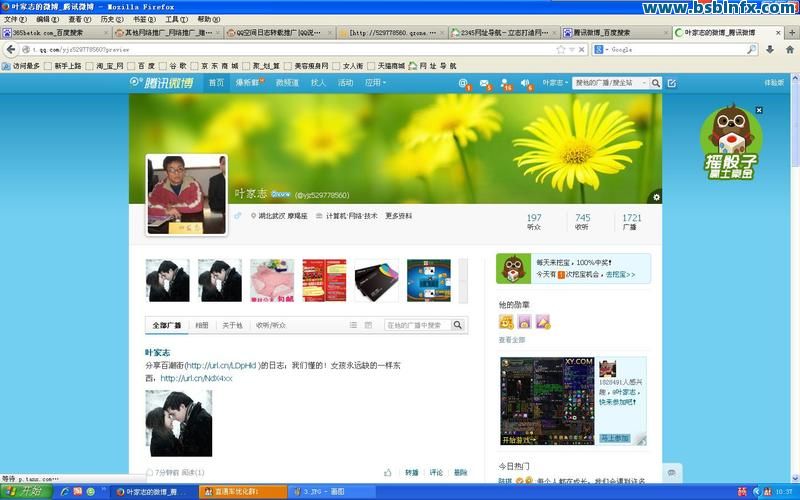Click the dice mascot promotion
The height and width of the screenshot is (500, 800).
coord(731,142)
